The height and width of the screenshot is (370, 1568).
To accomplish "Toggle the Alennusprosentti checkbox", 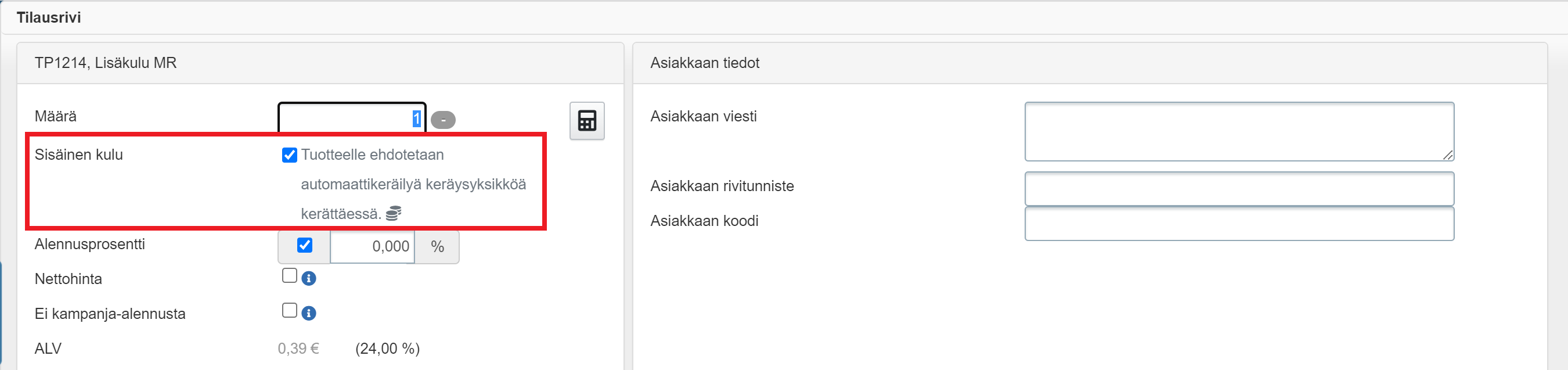I will click(x=304, y=245).
